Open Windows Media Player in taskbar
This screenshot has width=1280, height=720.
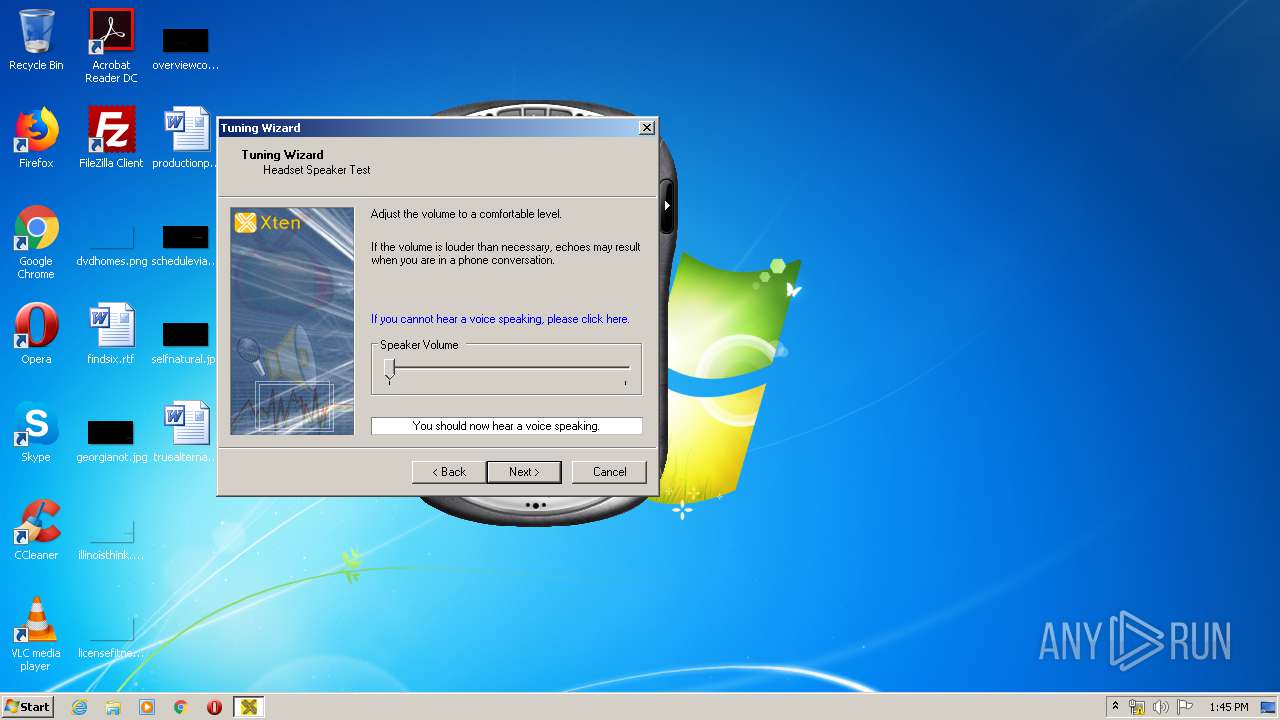tap(147, 707)
